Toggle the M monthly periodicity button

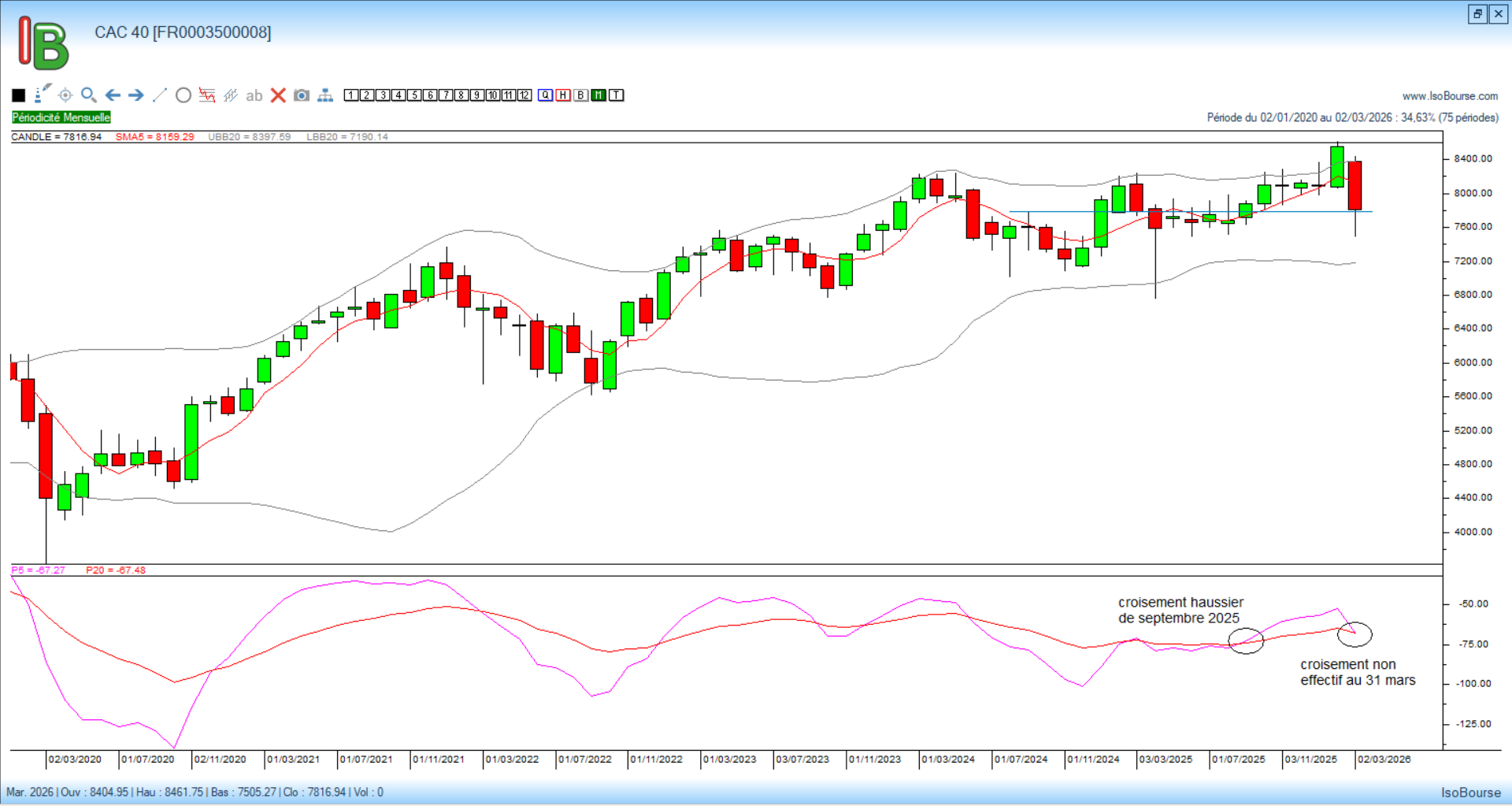coord(598,95)
